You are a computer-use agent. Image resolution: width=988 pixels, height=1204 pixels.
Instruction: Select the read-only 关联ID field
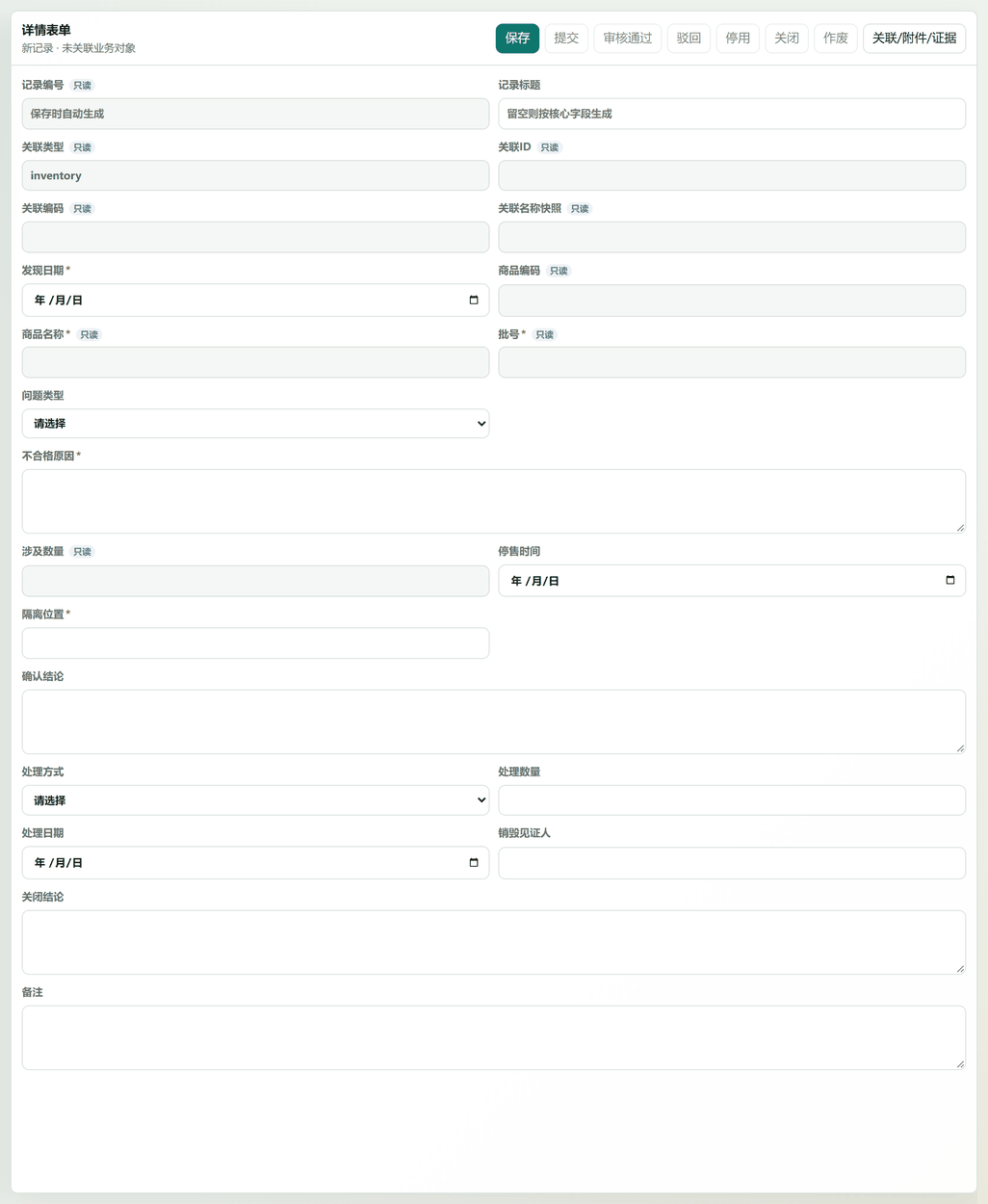(732, 175)
